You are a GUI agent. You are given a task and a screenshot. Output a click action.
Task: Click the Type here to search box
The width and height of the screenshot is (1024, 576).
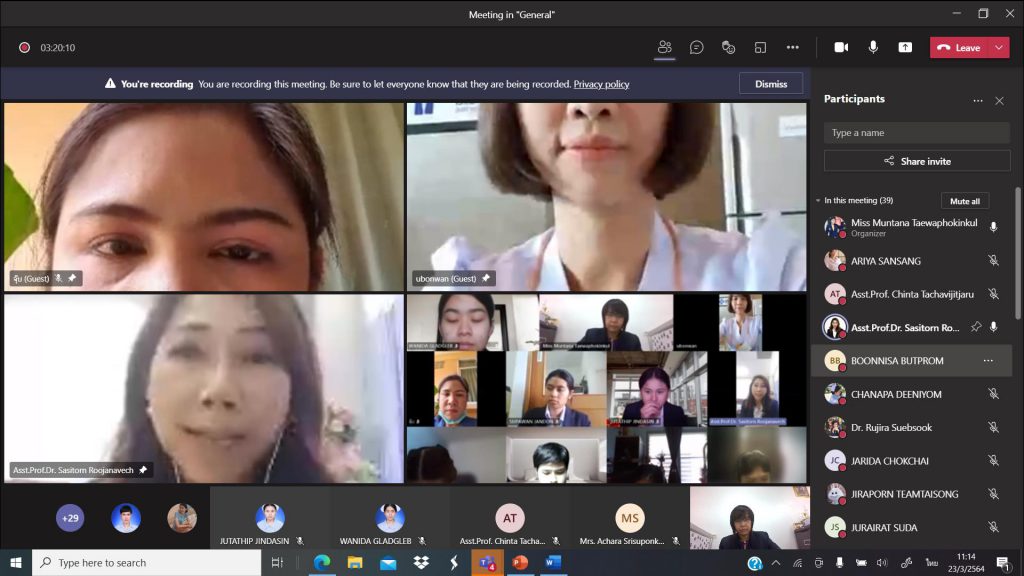click(146, 562)
